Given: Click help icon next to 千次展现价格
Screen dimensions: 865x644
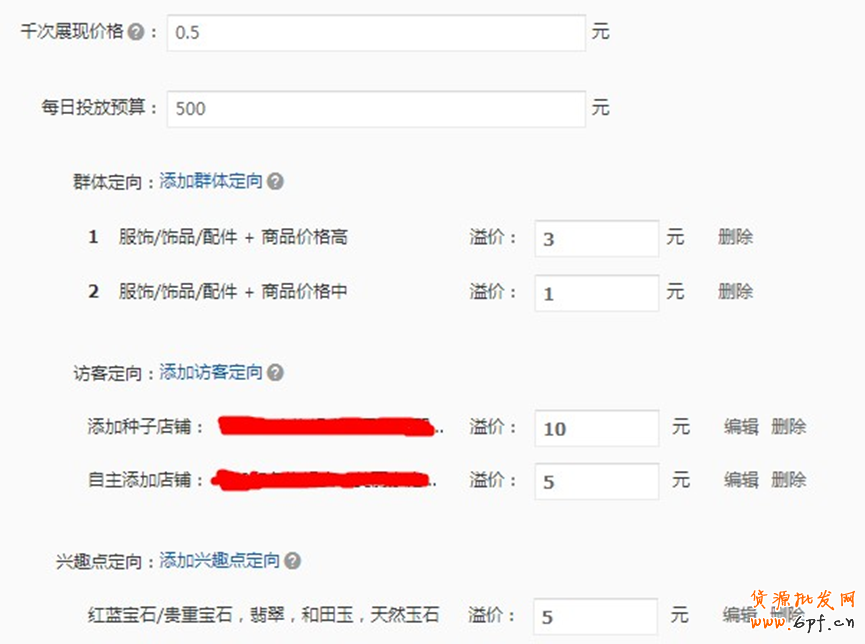Looking at the screenshot, I should 136,32.
